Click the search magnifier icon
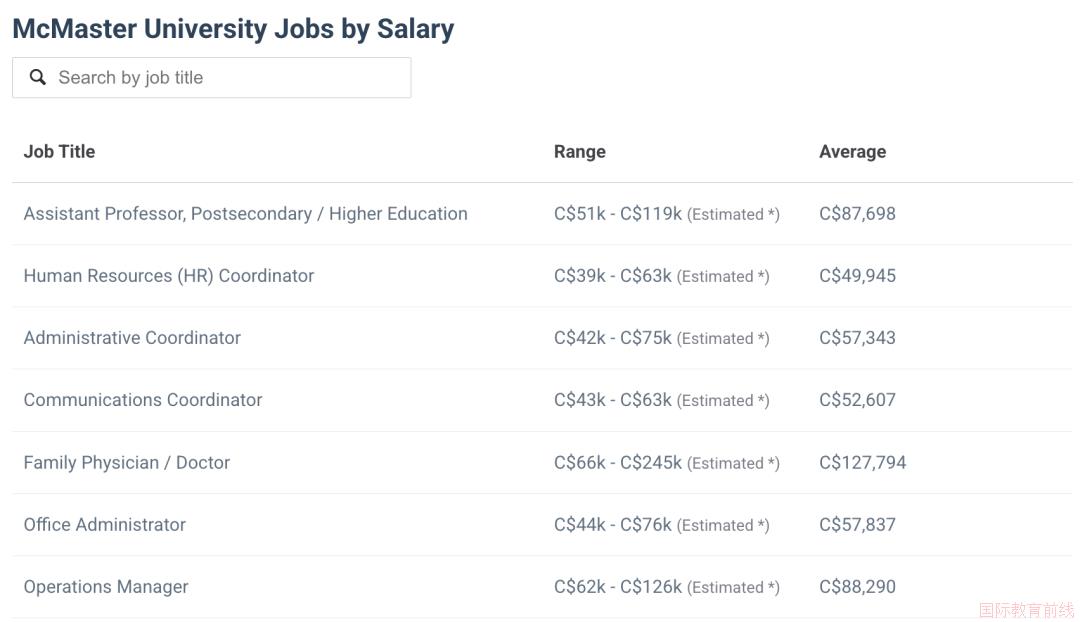Screen dimensions: 1080x622 (38, 77)
